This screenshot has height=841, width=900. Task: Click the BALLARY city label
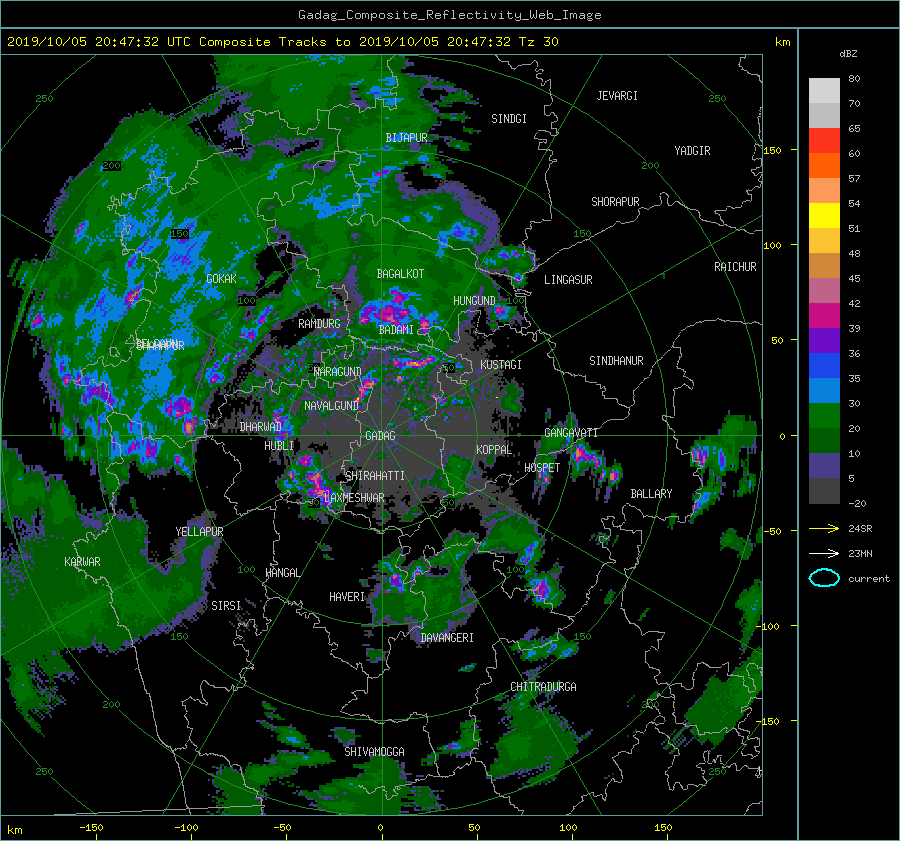pos(651,494)
